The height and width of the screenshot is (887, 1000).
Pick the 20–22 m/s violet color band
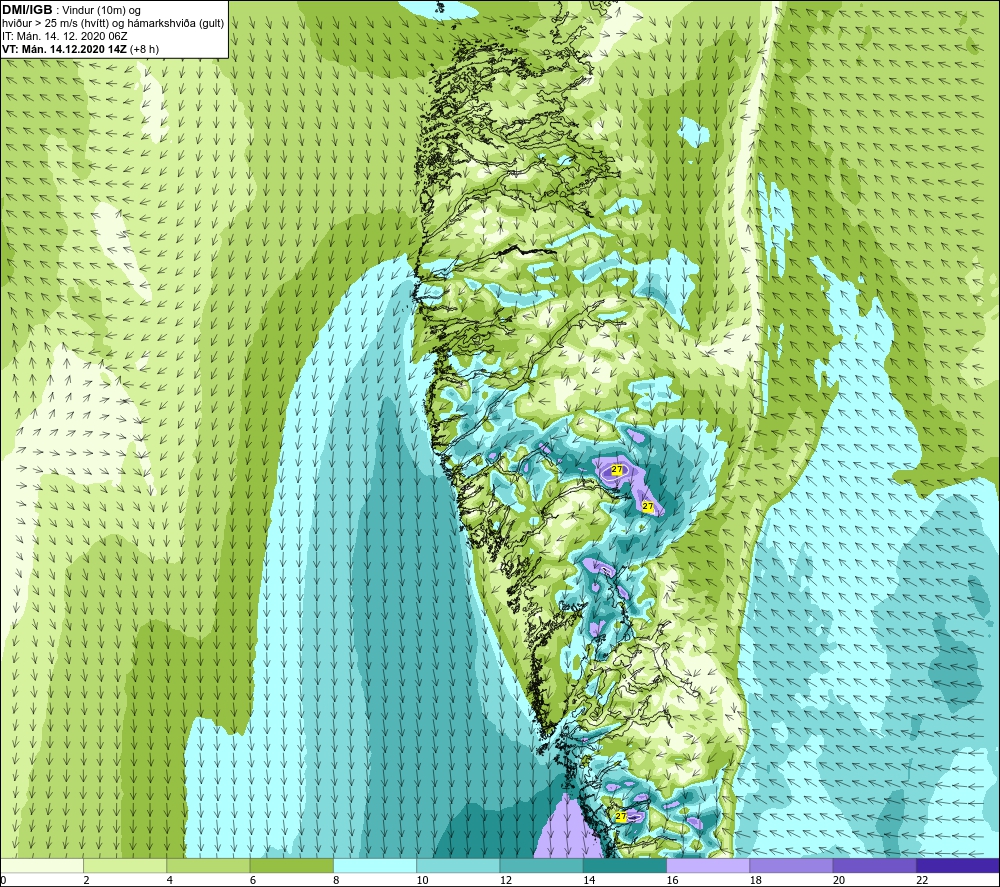875,866
